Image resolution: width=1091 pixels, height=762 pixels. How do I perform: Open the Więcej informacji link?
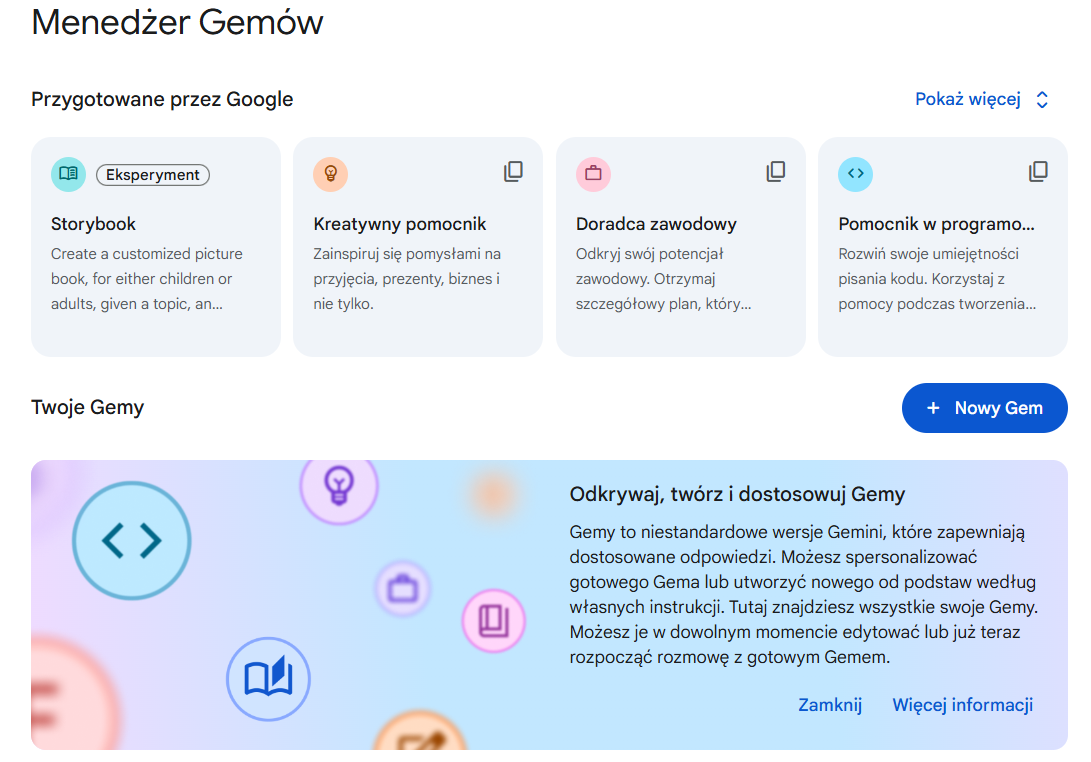click(x=963, y=705)
